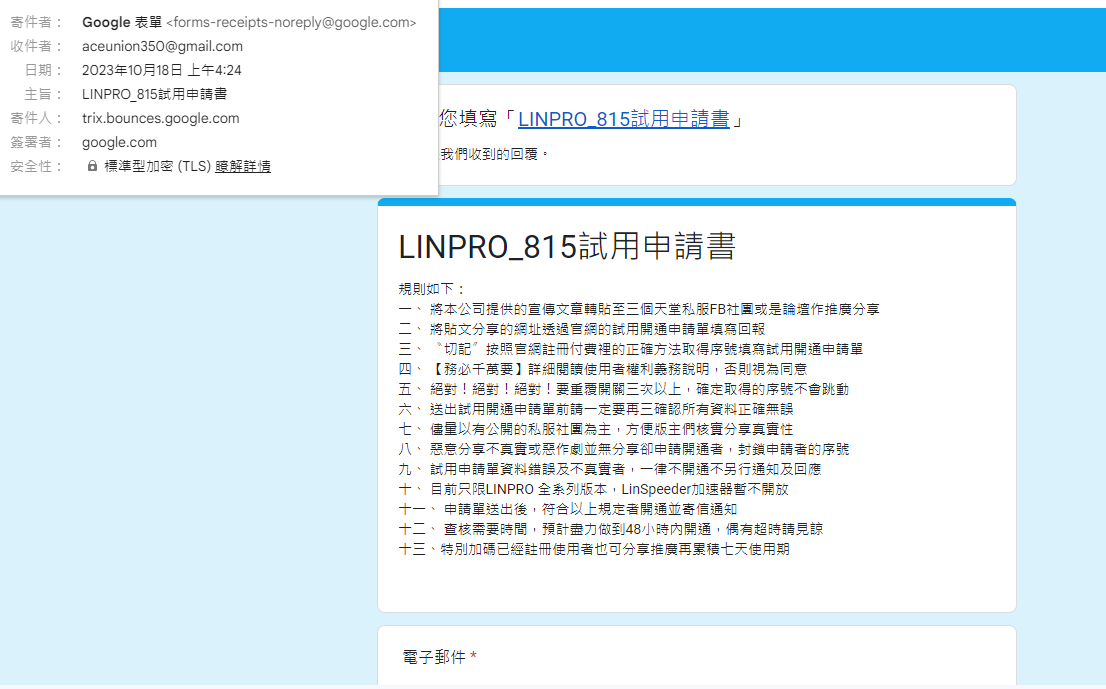The height and width of the screenshot is (689, 1106).
Task: Click rule 七 about public private-server groups
Action: 596,429
